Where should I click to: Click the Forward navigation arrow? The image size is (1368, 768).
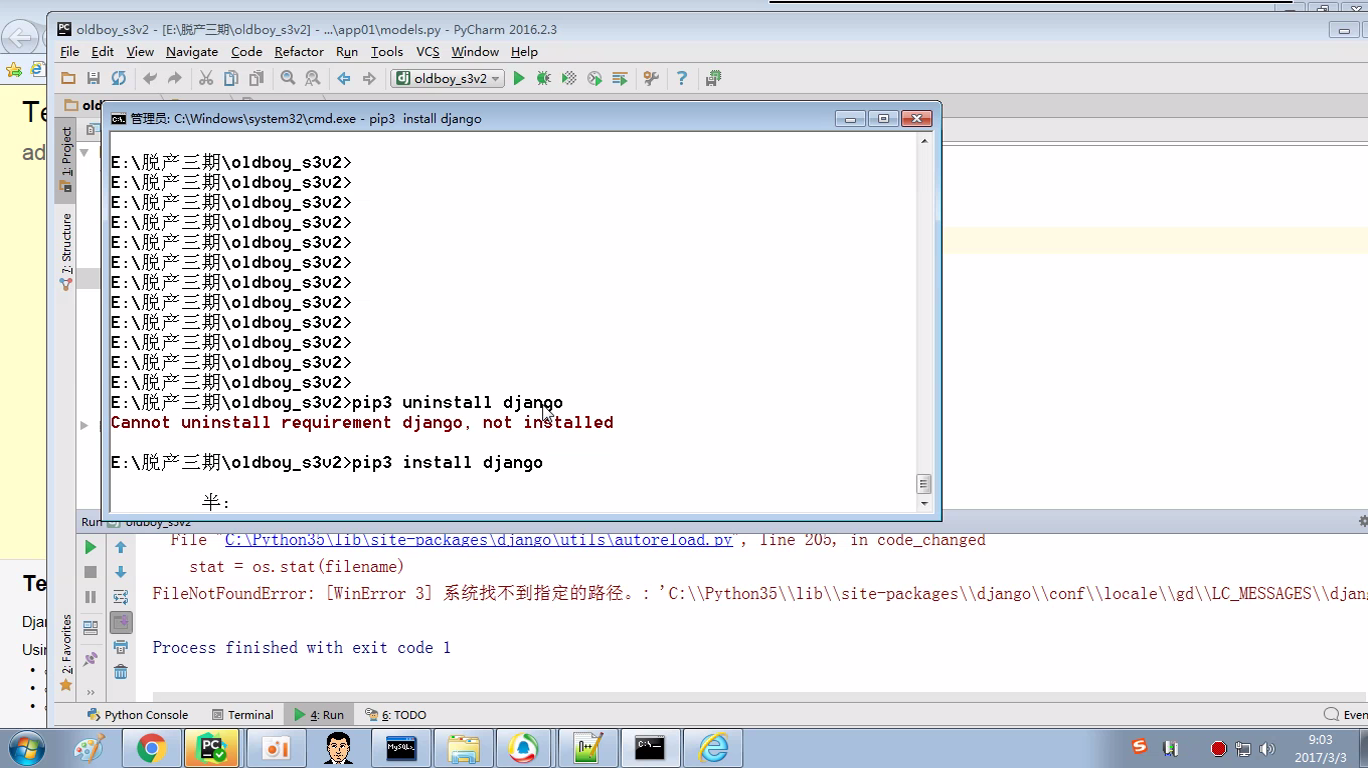pyautogui.click(x=369, y=78)
